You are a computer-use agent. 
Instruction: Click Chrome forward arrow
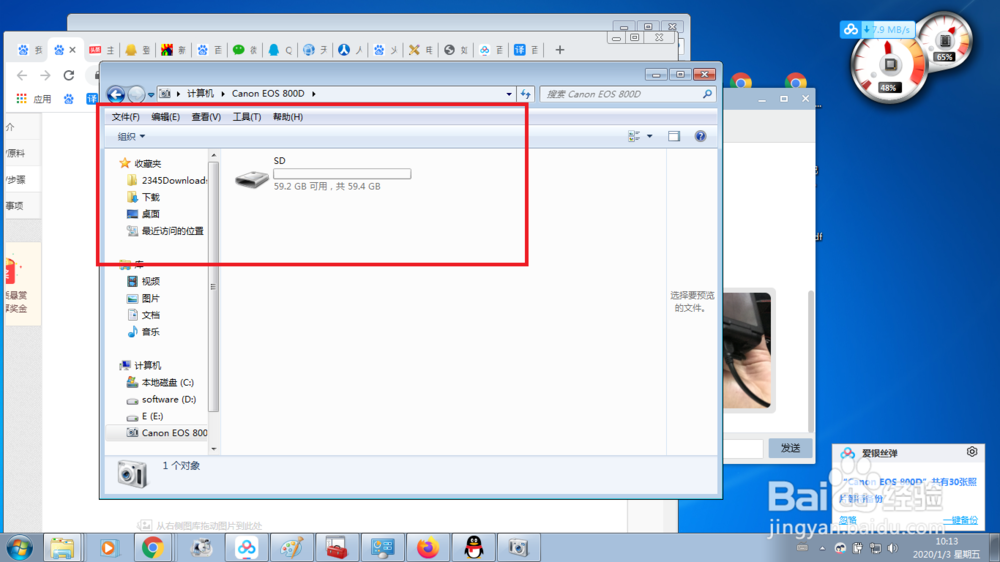45,75
